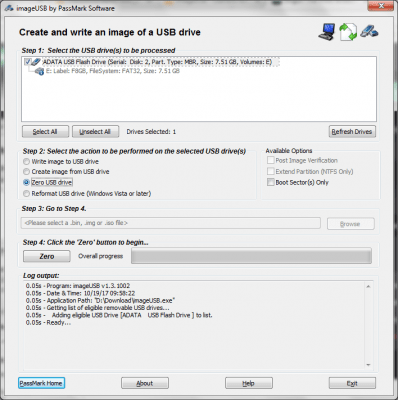The image size is (398, 400).
Task: Uncheck the ADATA USB Flash Drive checkbox
Action: [27, 62]
